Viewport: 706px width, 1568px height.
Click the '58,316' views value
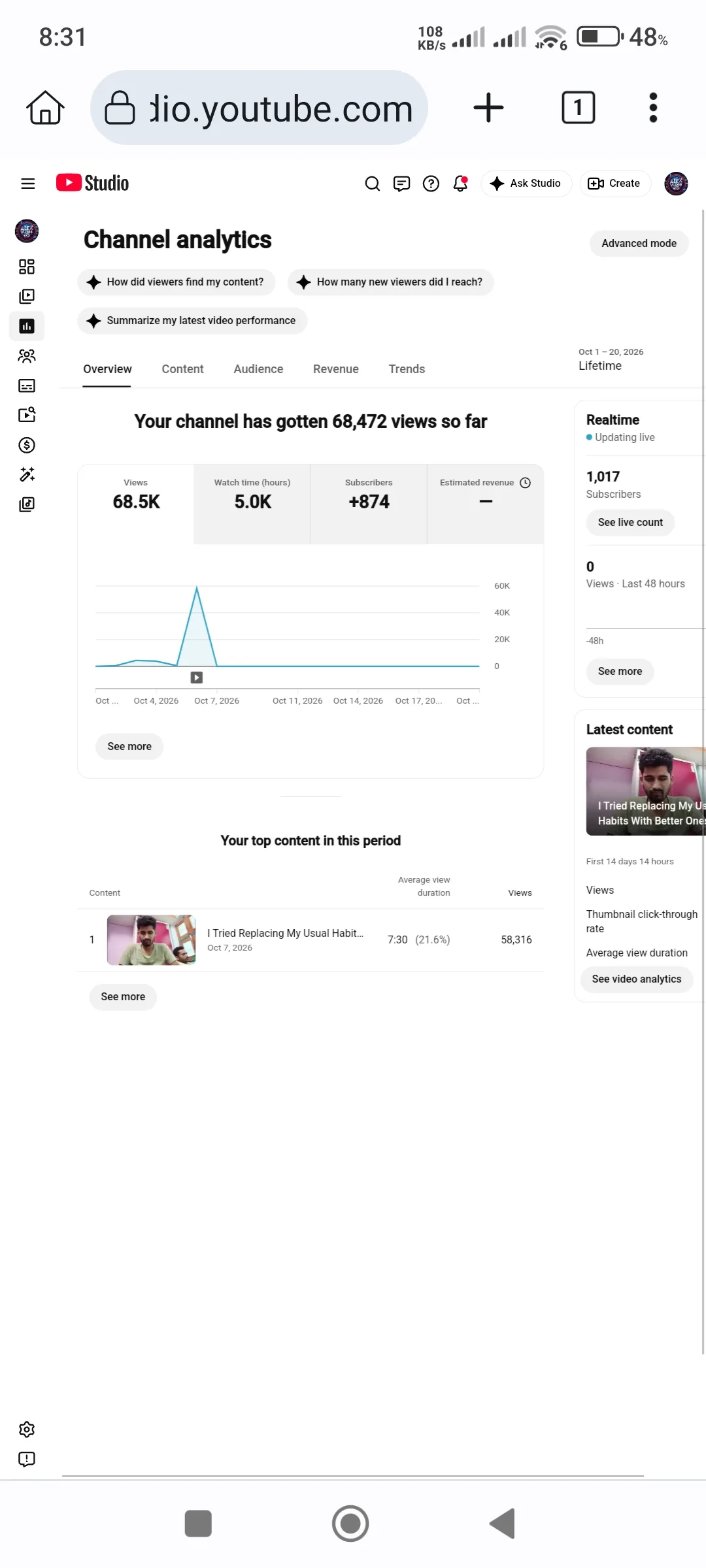(516, 940)
